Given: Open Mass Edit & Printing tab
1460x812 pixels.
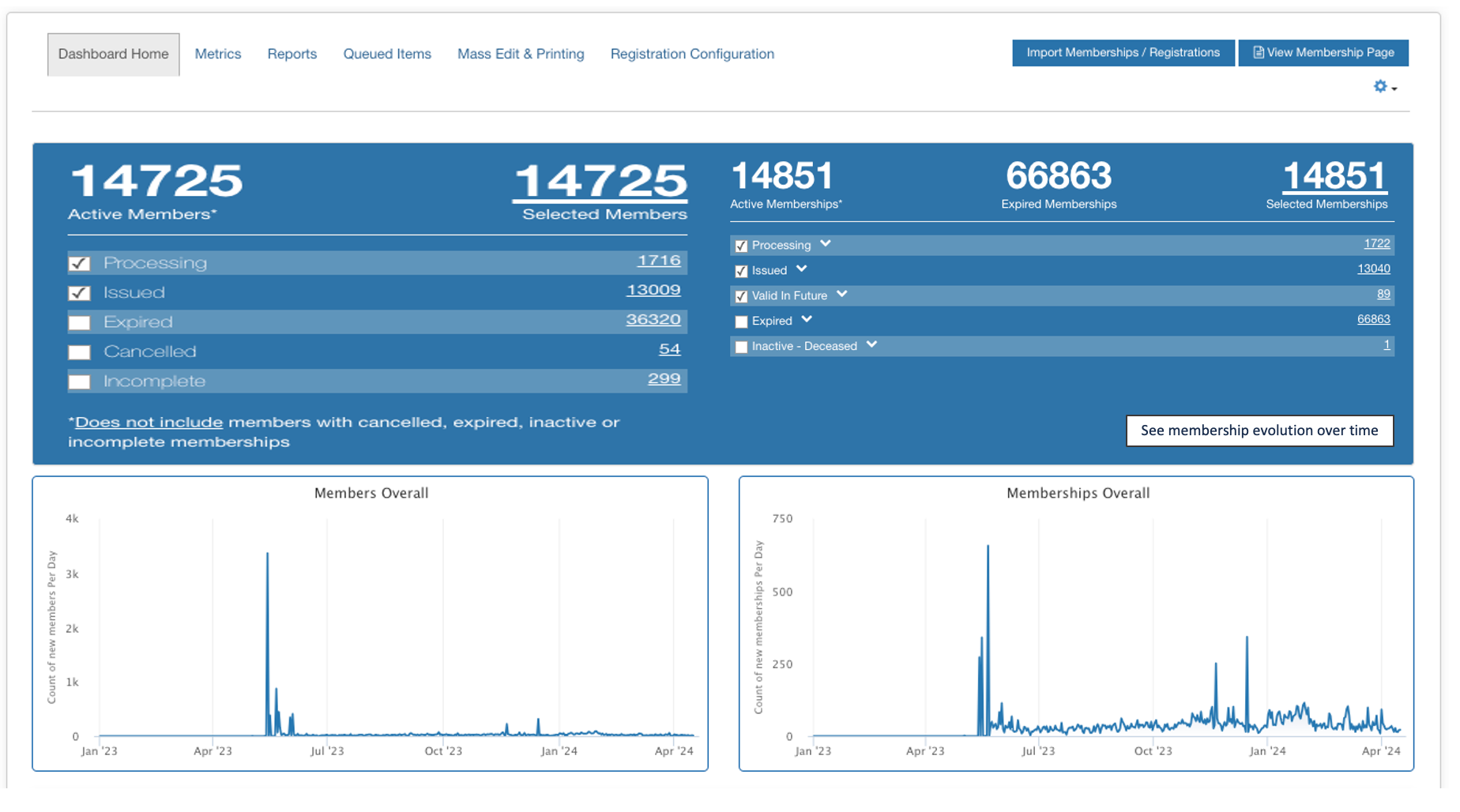Looking at the screenshot, I should click(521, 54).
